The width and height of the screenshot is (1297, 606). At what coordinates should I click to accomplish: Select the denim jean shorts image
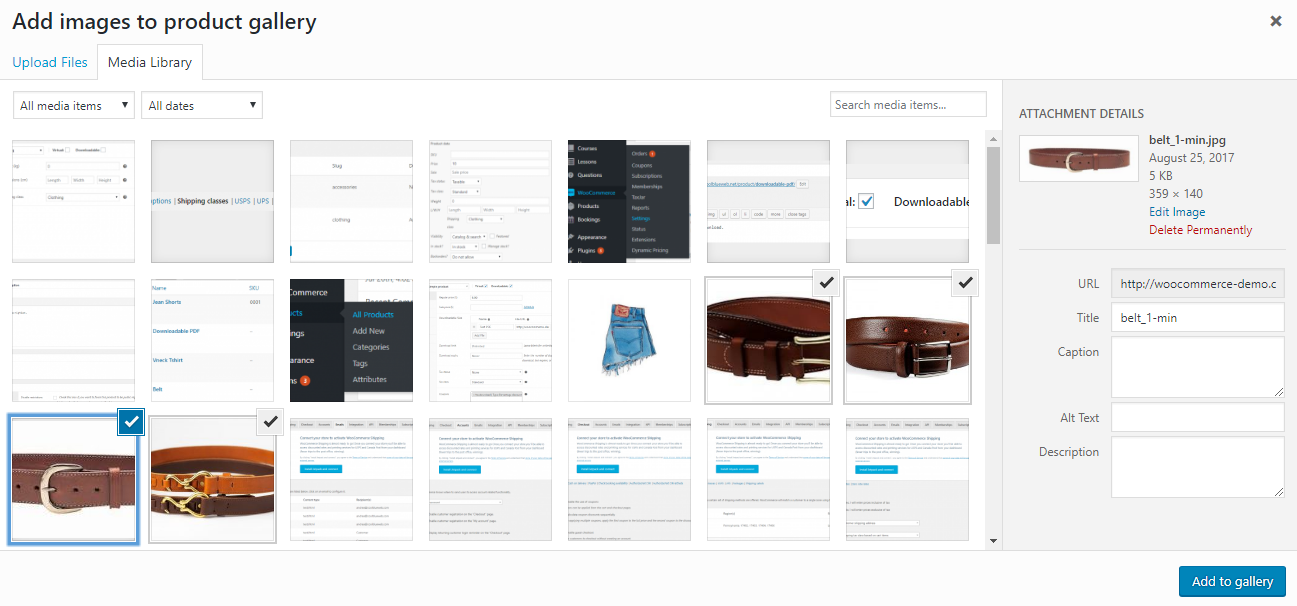coord(629,341)
